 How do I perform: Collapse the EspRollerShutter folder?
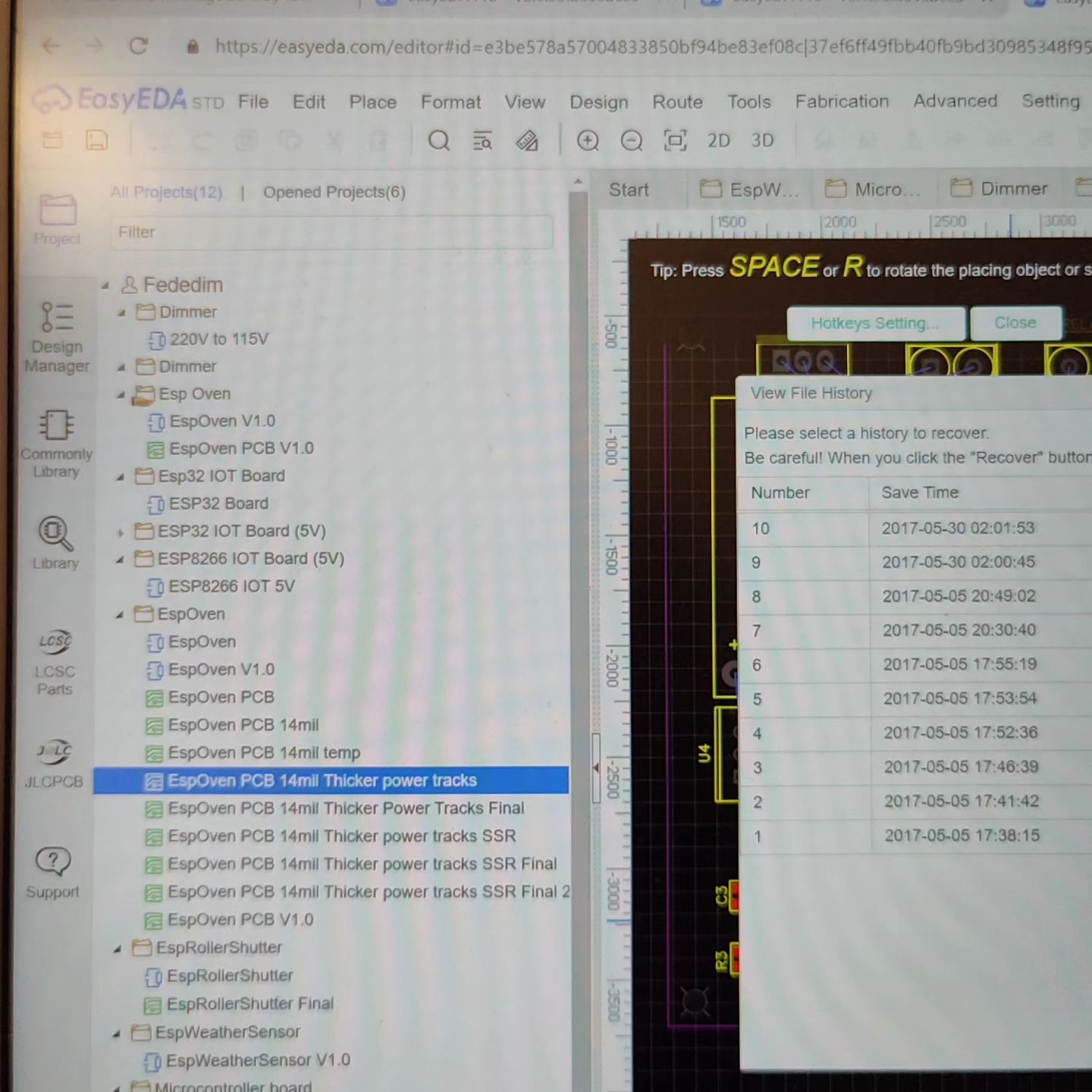pos(118,949)
